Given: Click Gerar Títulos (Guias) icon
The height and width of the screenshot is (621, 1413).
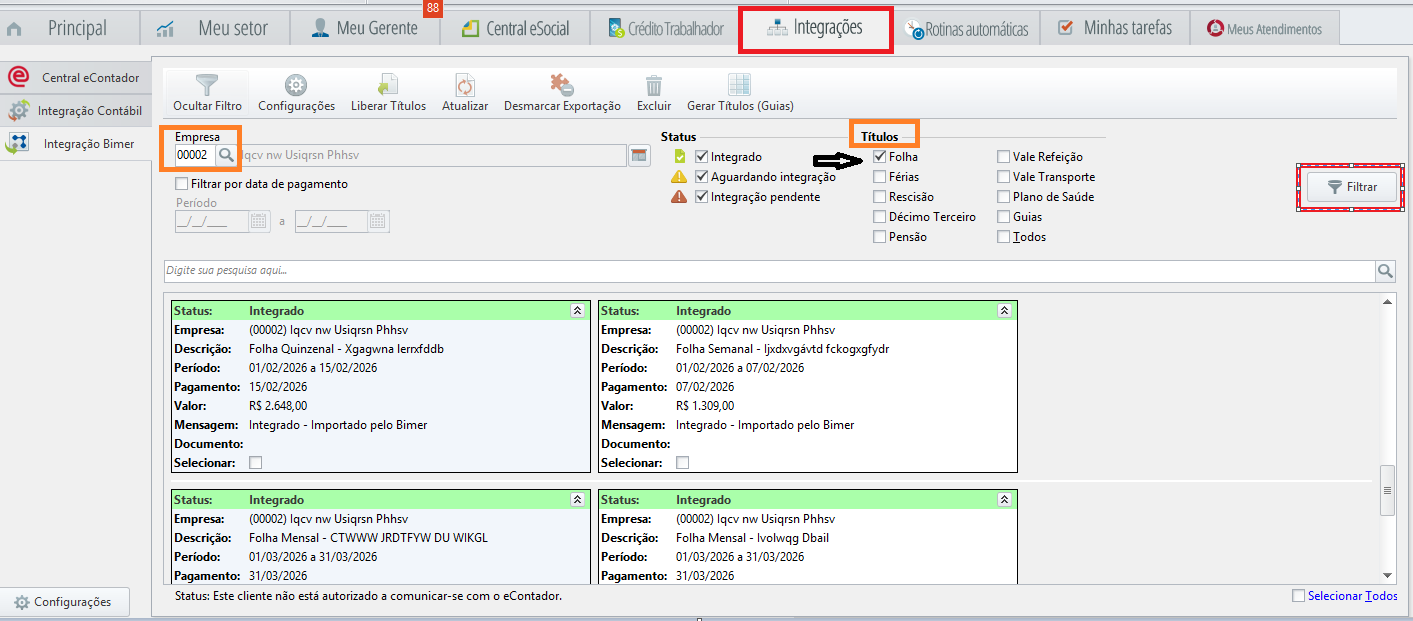Looking at the screenshot, I should [x=740, y=85].
